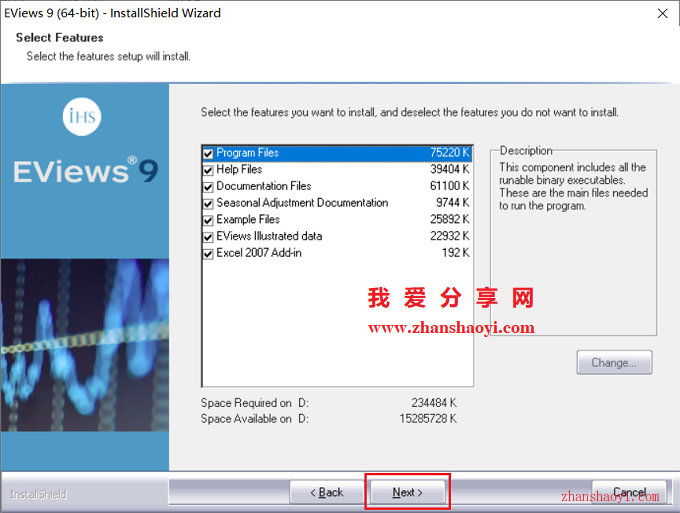Select the Help Files row label
The height and width of the screenshot is (513, 680).
(239, 170)
